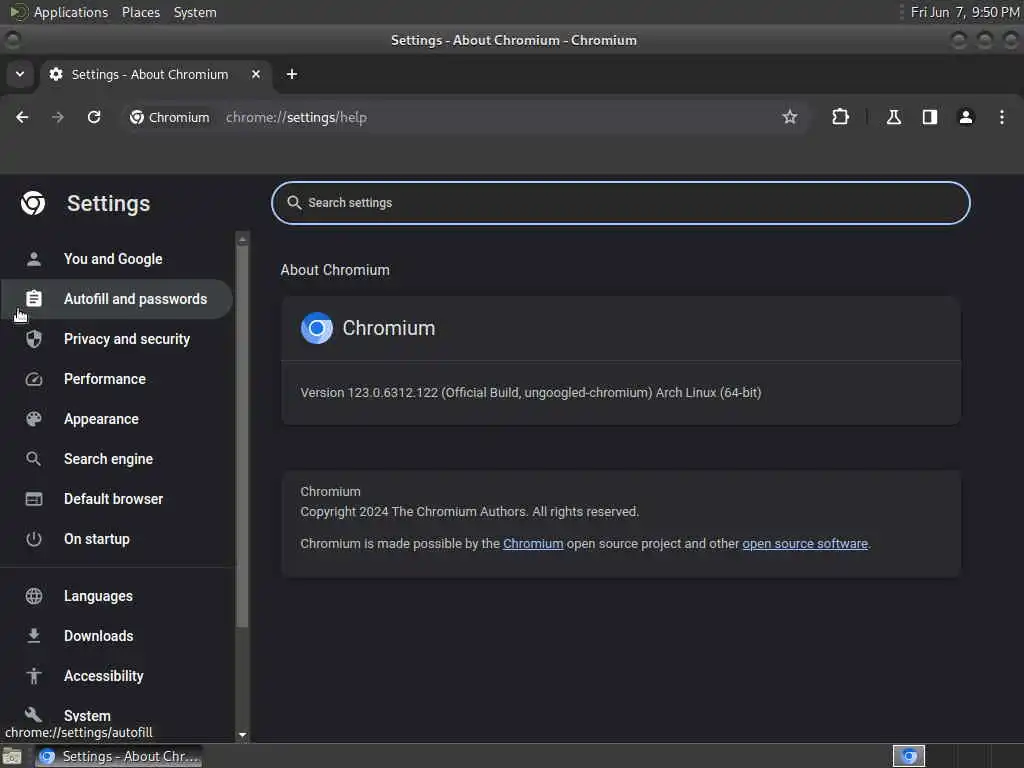Viewport: 1024px width, 768px height.
Task: Click the show desktop icon in bottom panel
Action: pos(12,756)
